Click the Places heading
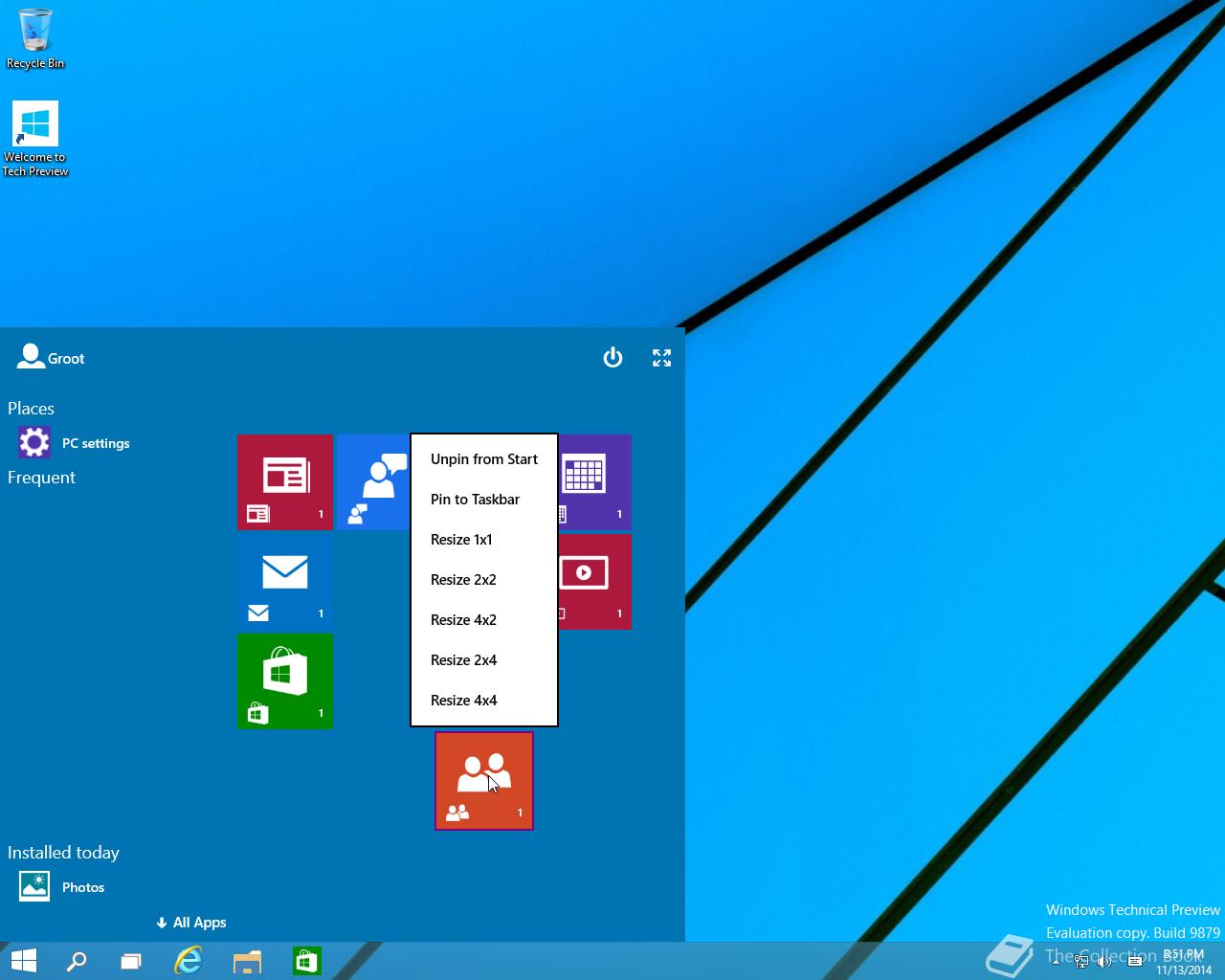This screenshot has width=1225, height=980. (31, 409)
